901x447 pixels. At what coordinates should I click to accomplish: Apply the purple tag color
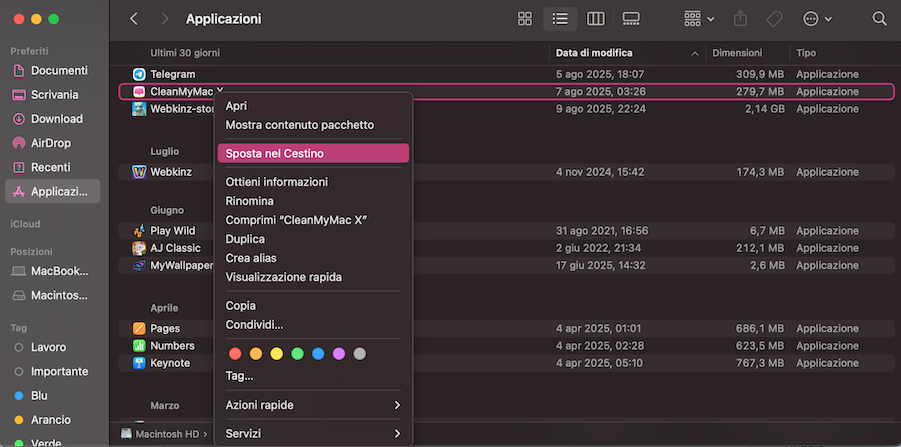click(x=338, y=353)
